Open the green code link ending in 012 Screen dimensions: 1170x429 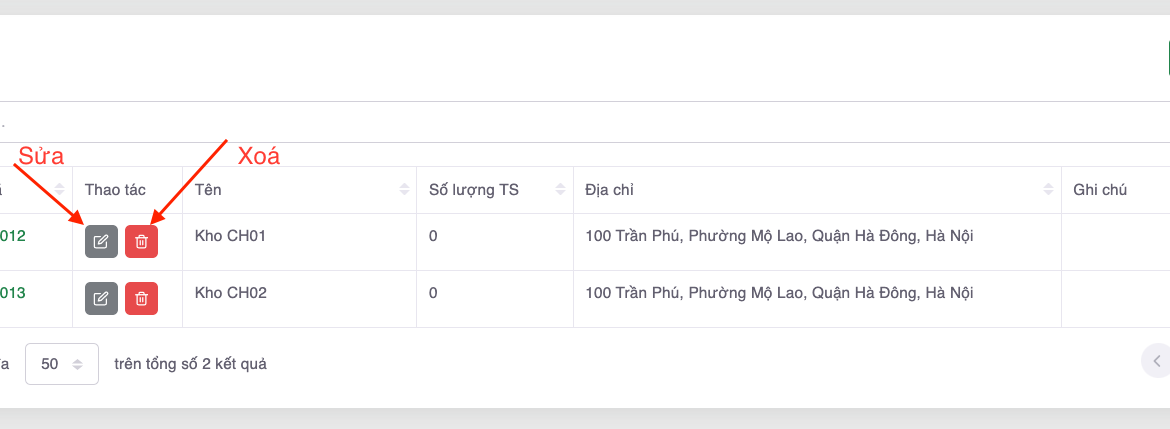(12, 237)
